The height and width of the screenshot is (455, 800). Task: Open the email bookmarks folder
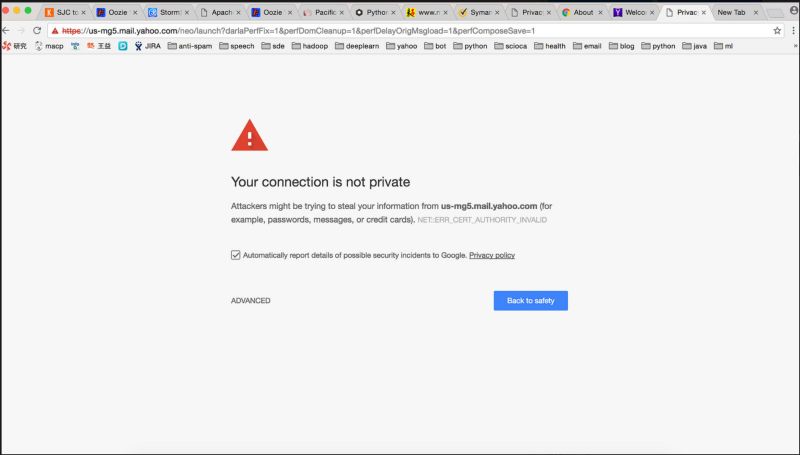(x=587, y=46)
